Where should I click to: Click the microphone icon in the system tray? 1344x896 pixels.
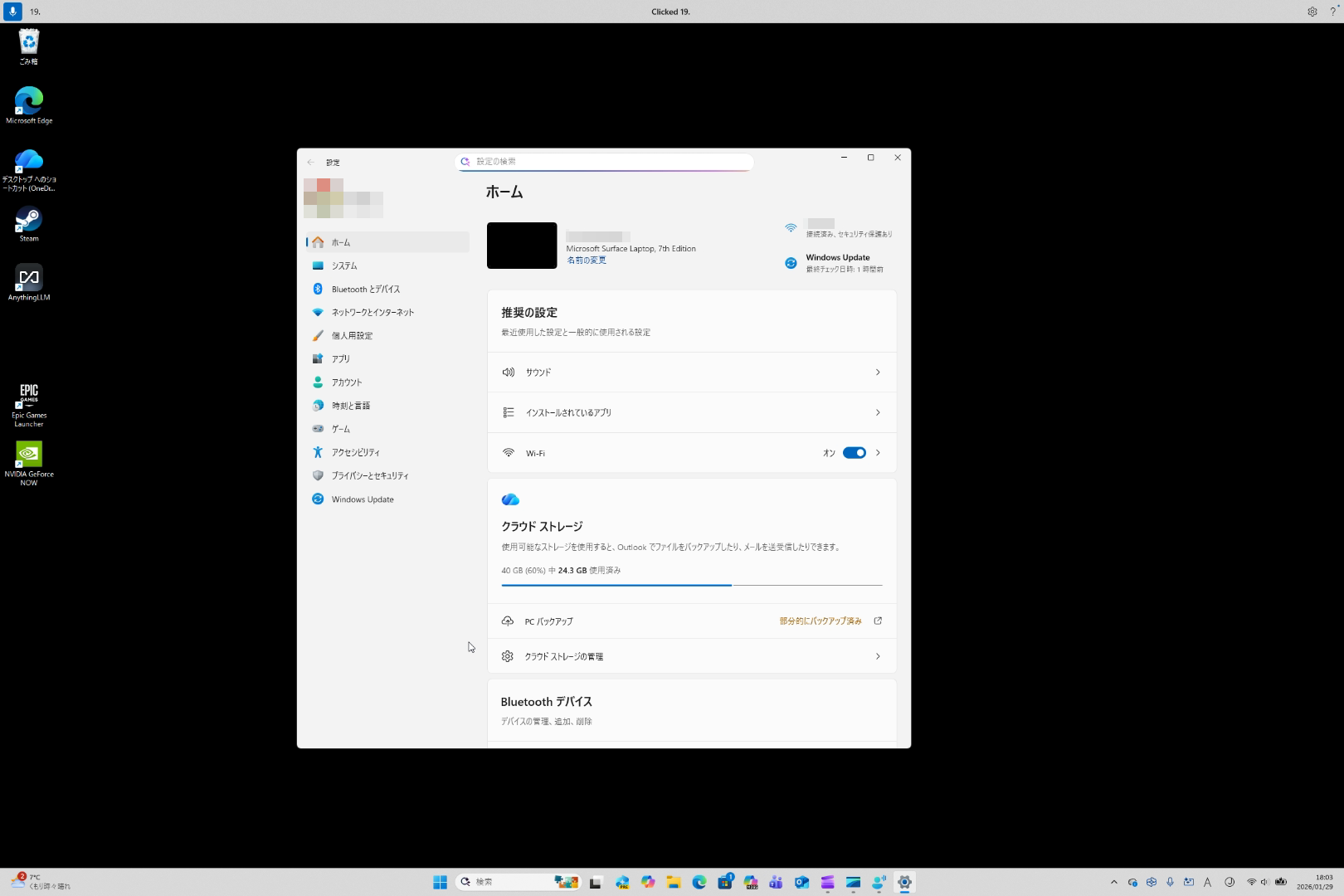tap(1170, 882)
